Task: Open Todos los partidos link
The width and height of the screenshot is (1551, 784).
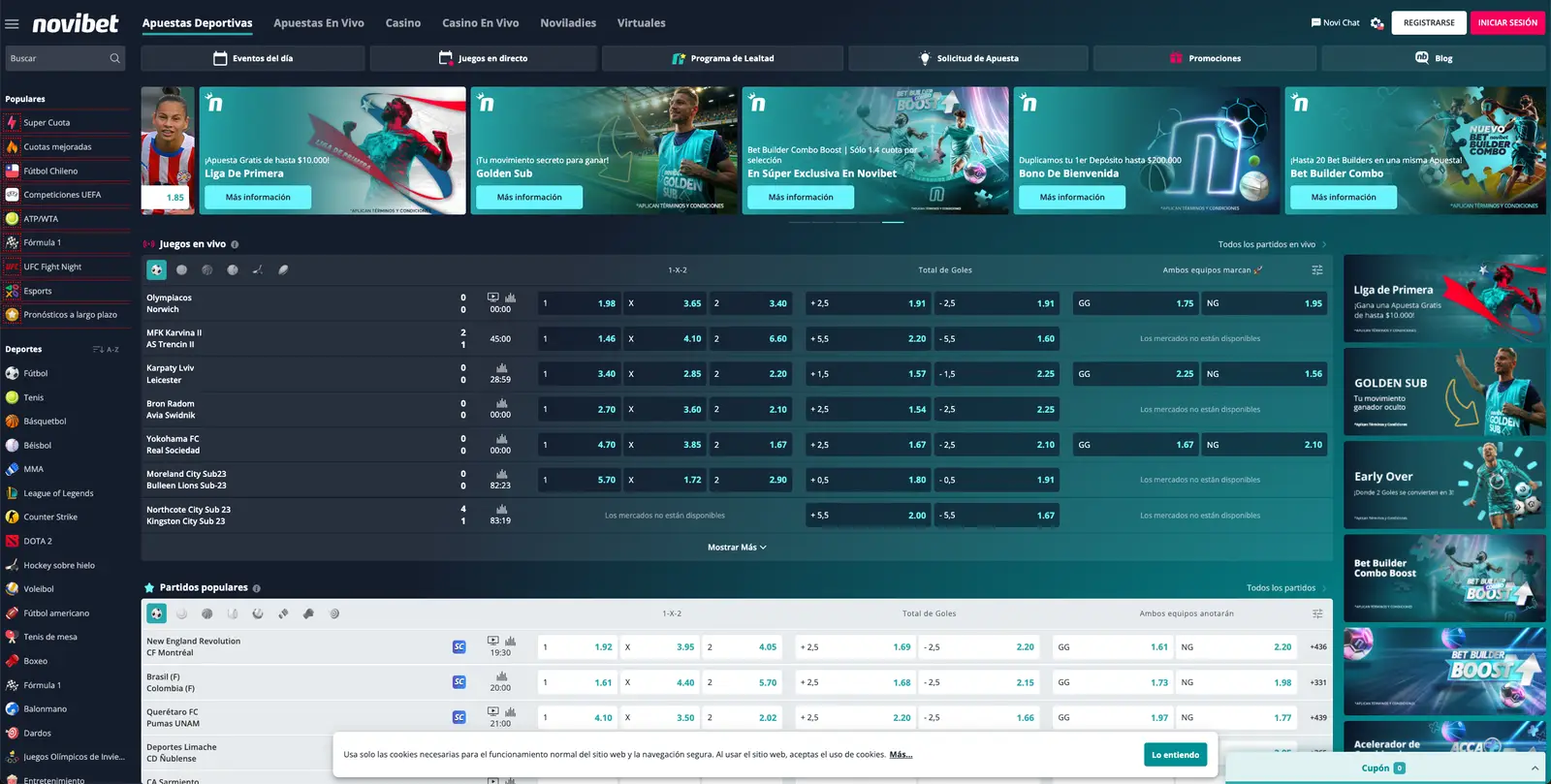Action: point(1286,588)
